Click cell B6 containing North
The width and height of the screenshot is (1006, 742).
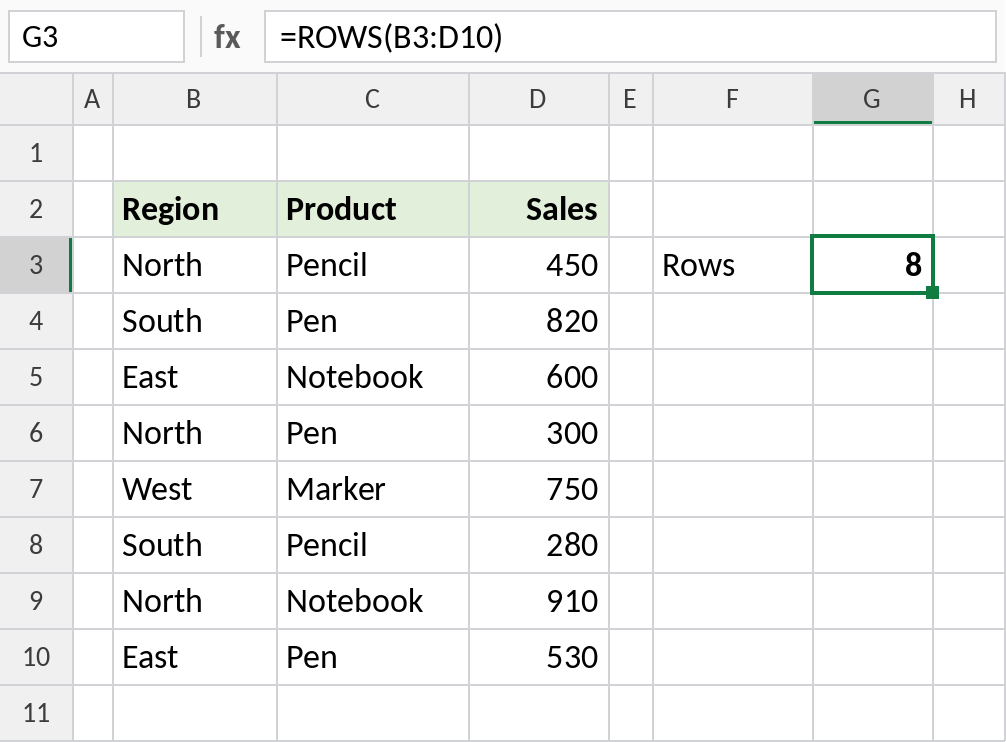point(194,433)
